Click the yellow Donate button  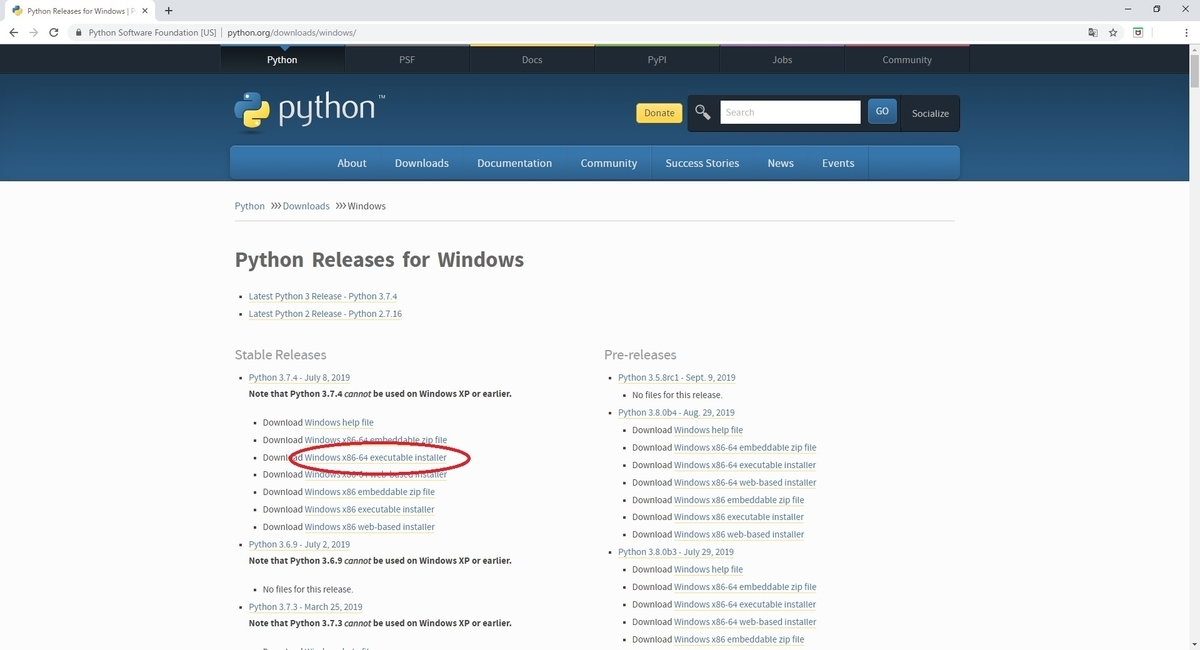tap(659, 113)
